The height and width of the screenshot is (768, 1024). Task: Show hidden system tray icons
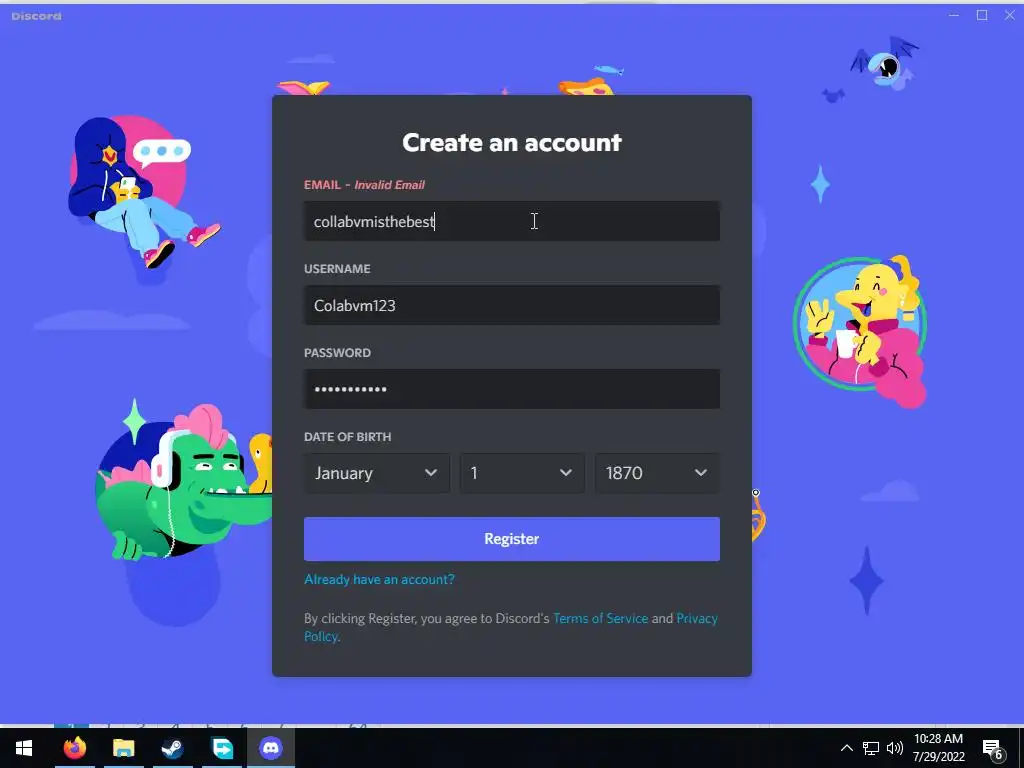click(x=846, y=748)
